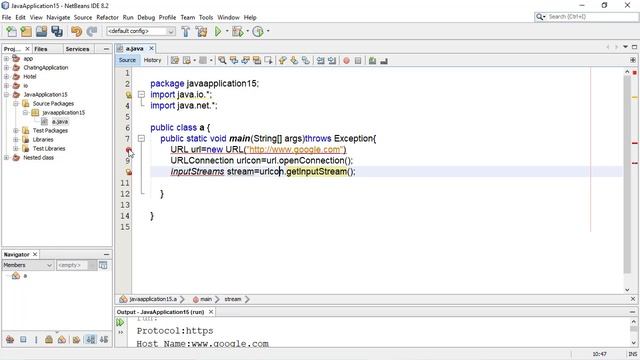Open the Run project dropdown arrow

coord(227,31)
